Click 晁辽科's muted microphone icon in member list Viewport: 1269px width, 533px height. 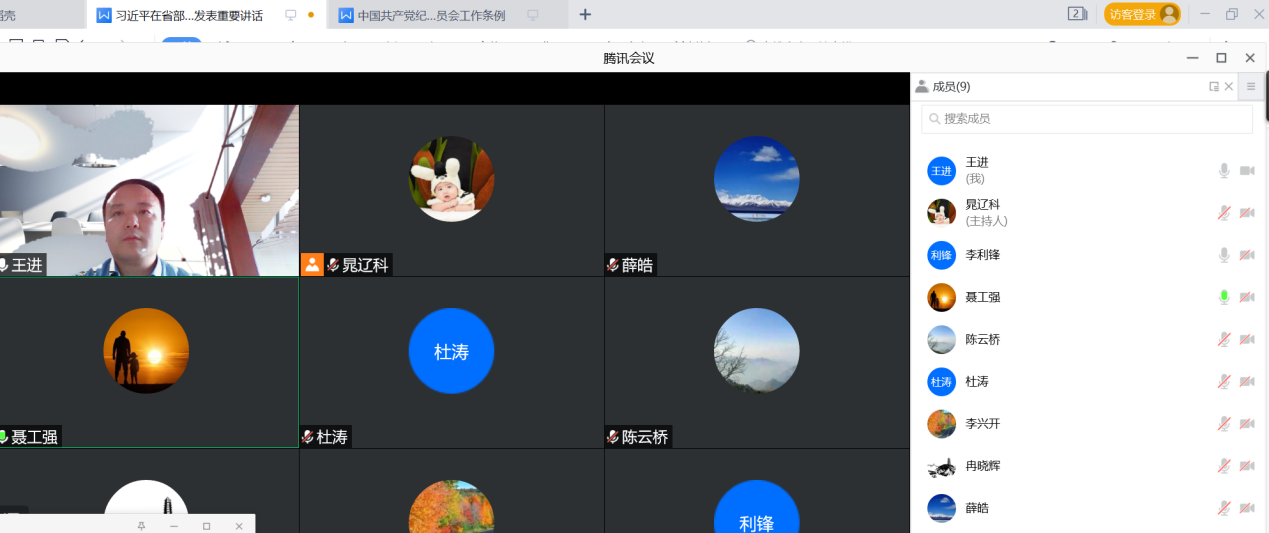[1224, 213]
